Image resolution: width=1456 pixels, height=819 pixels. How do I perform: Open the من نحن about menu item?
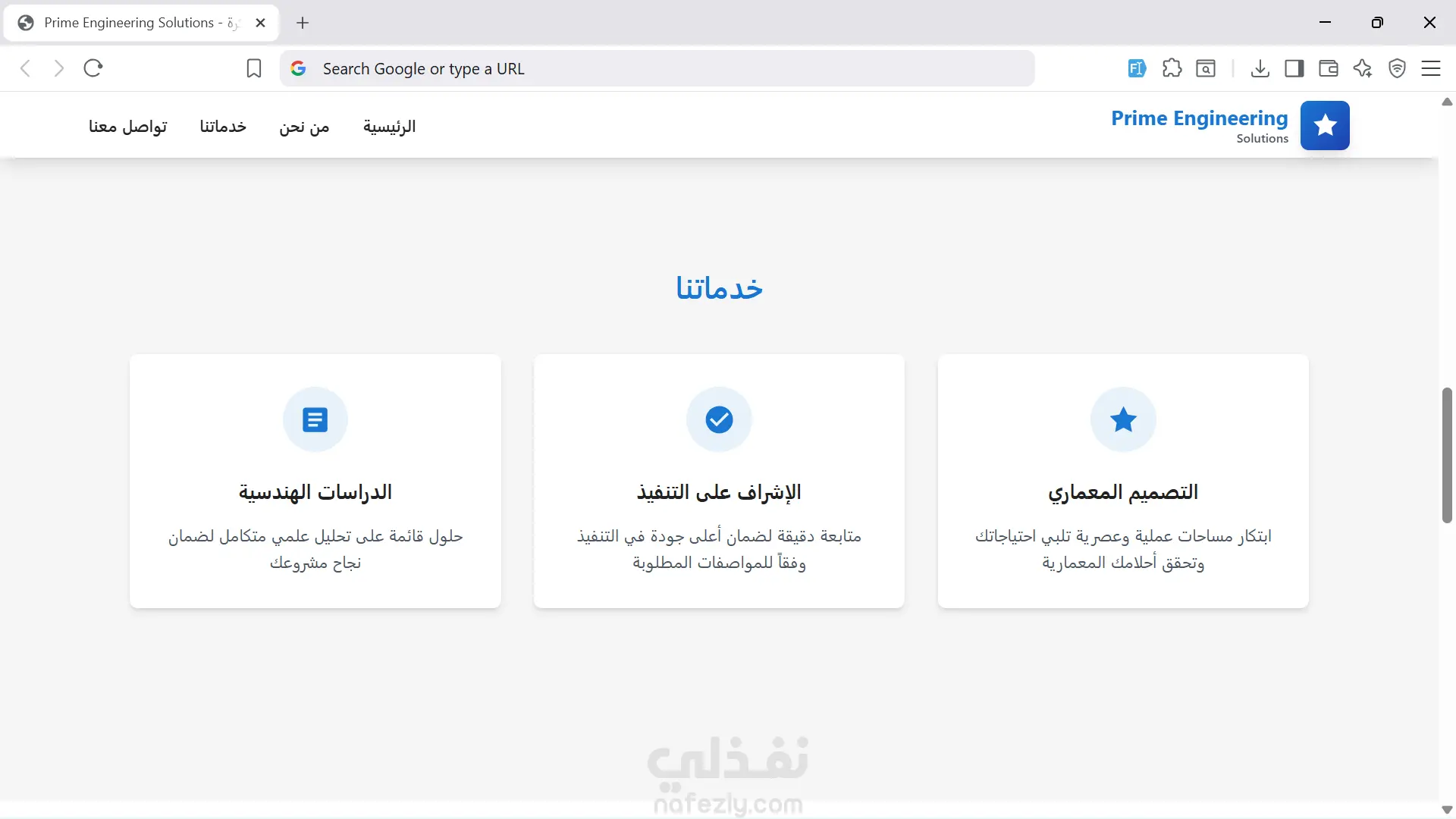click(304, 127)
